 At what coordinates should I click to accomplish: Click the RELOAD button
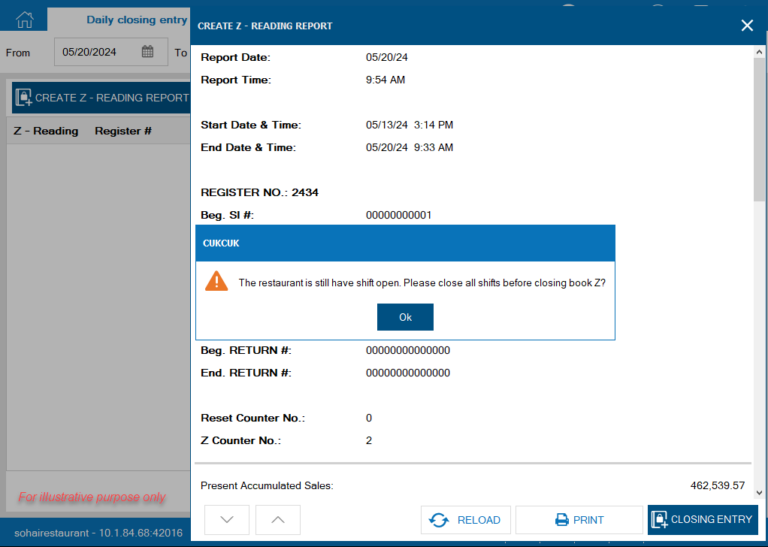[x=466, y=520]
